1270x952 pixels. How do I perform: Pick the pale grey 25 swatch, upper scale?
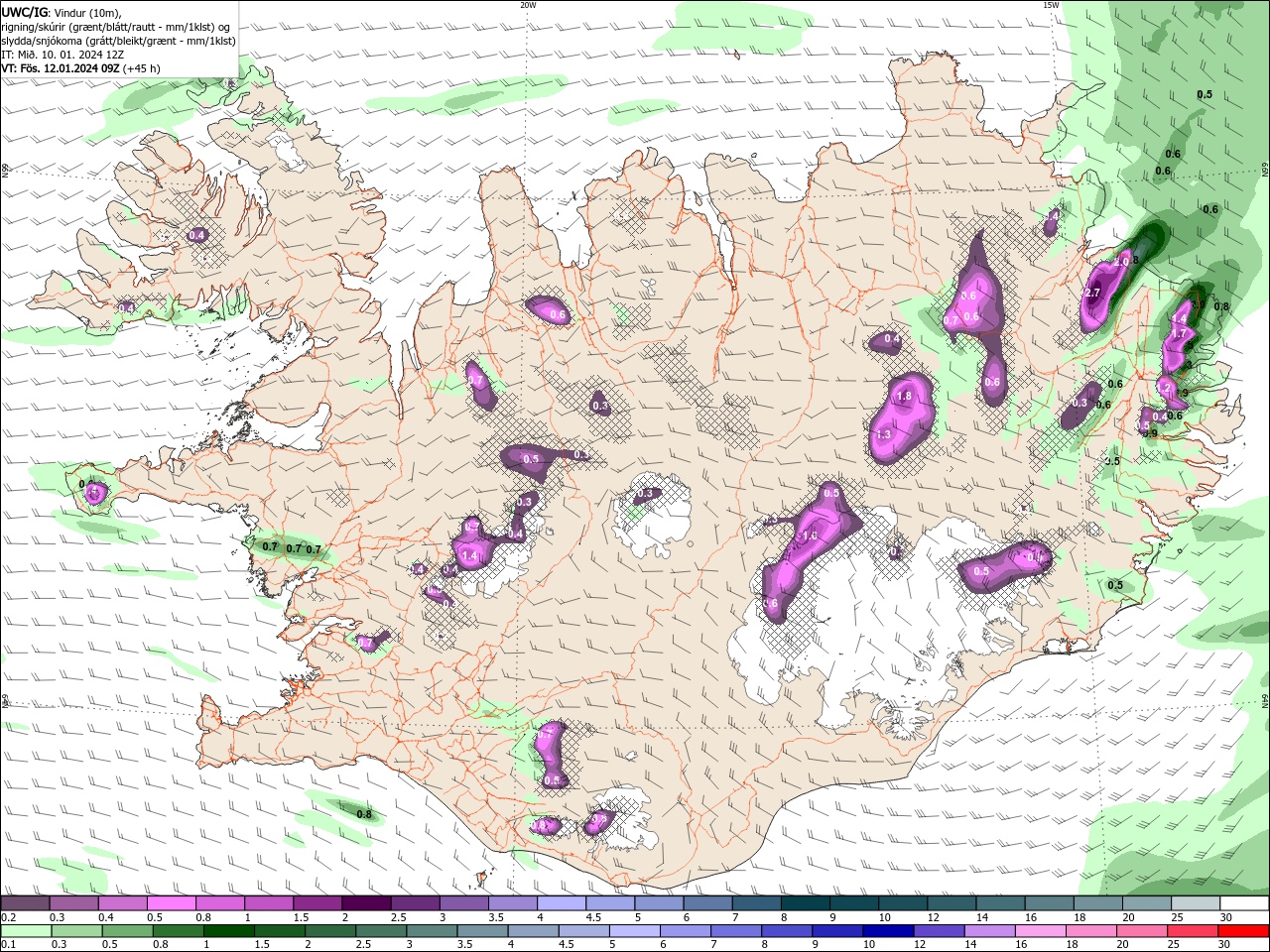point(1196,903)
